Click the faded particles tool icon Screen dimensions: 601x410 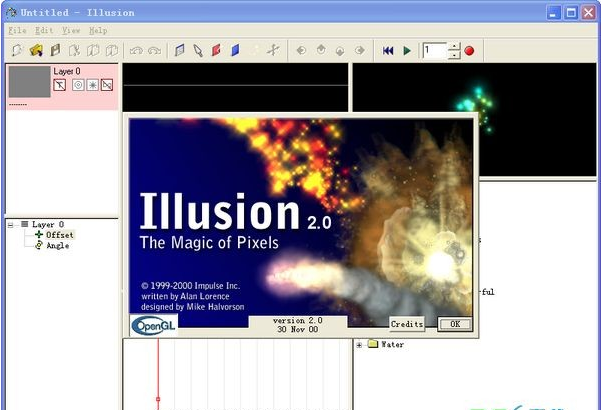(x=254, y=50)
